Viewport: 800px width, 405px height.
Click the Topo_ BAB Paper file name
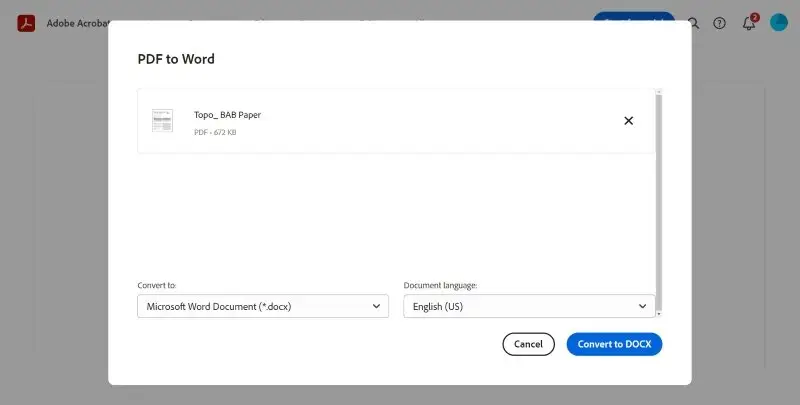[x=227, y=115]
